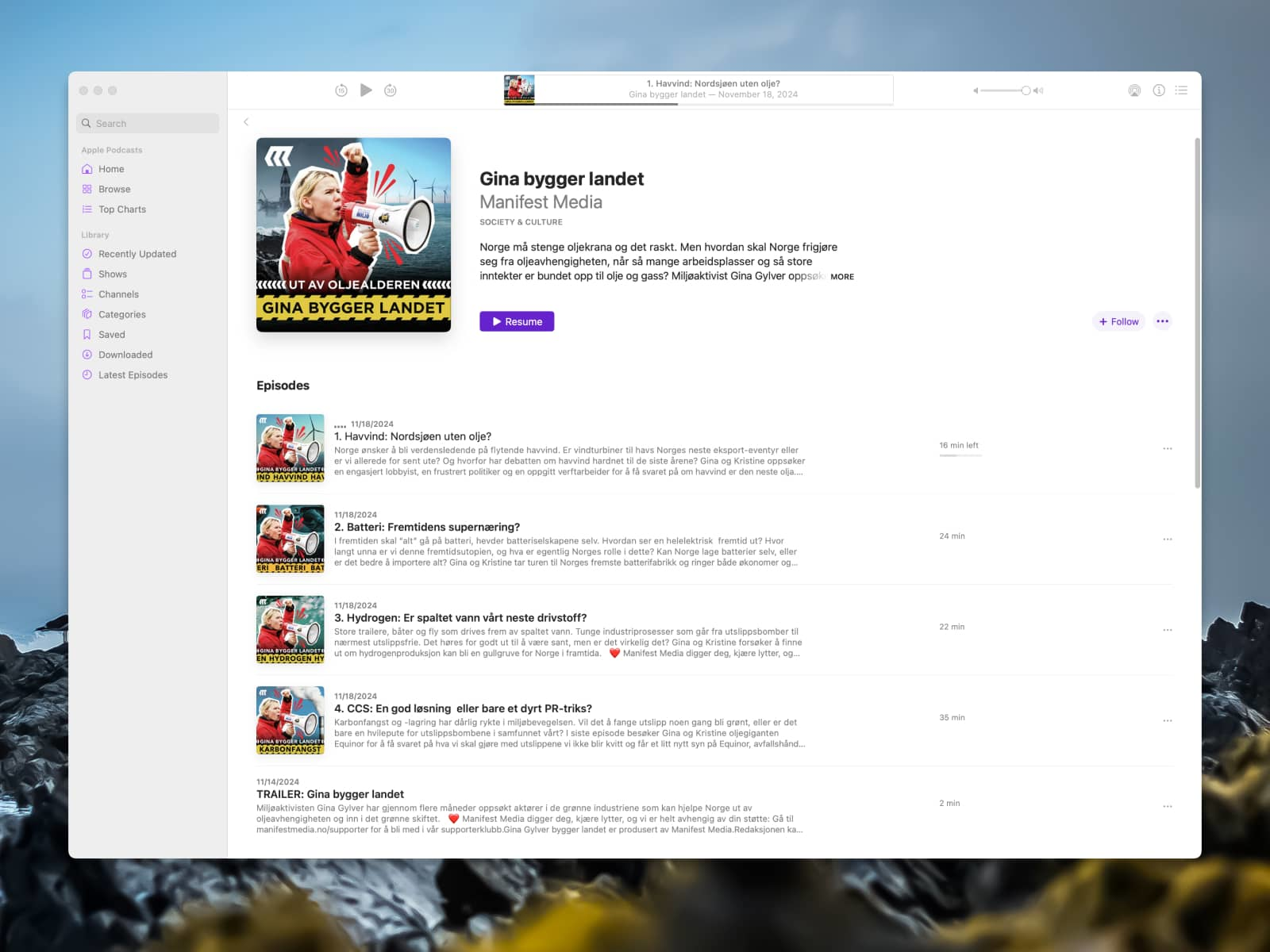Click the 24 min duration text

[952, 536]
